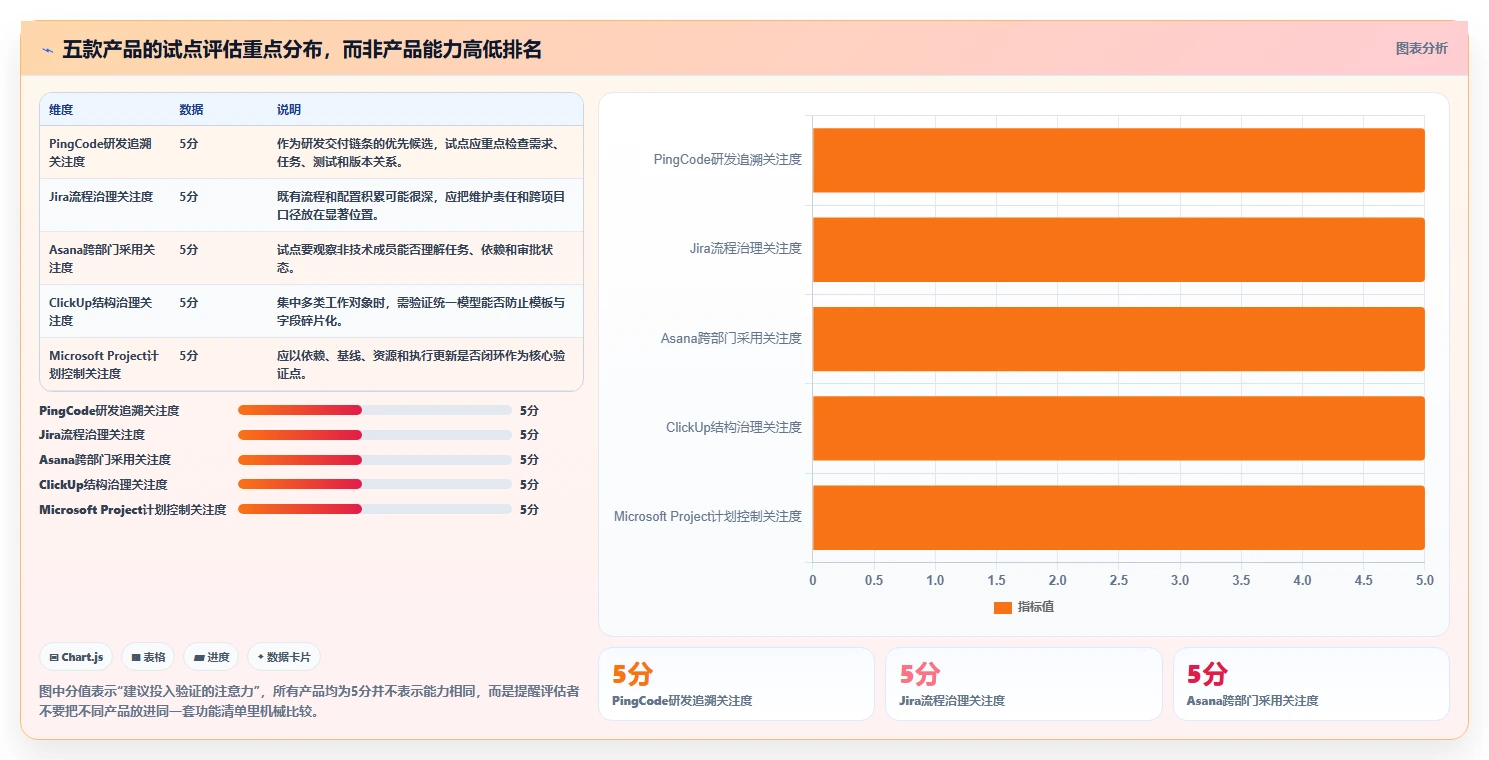Click the 5分 next to Microsoft Project progress bar

point(529,509)
